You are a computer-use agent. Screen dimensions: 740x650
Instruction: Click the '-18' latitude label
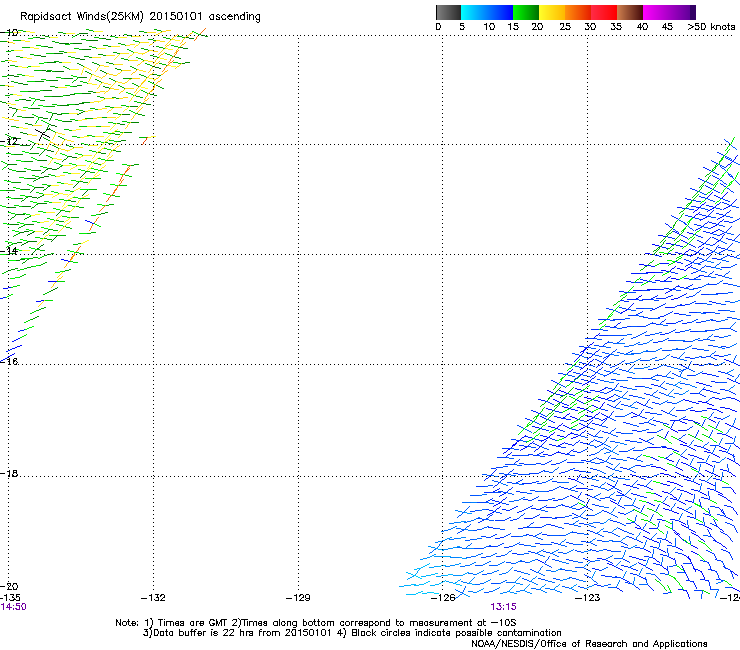pos(9,473)
